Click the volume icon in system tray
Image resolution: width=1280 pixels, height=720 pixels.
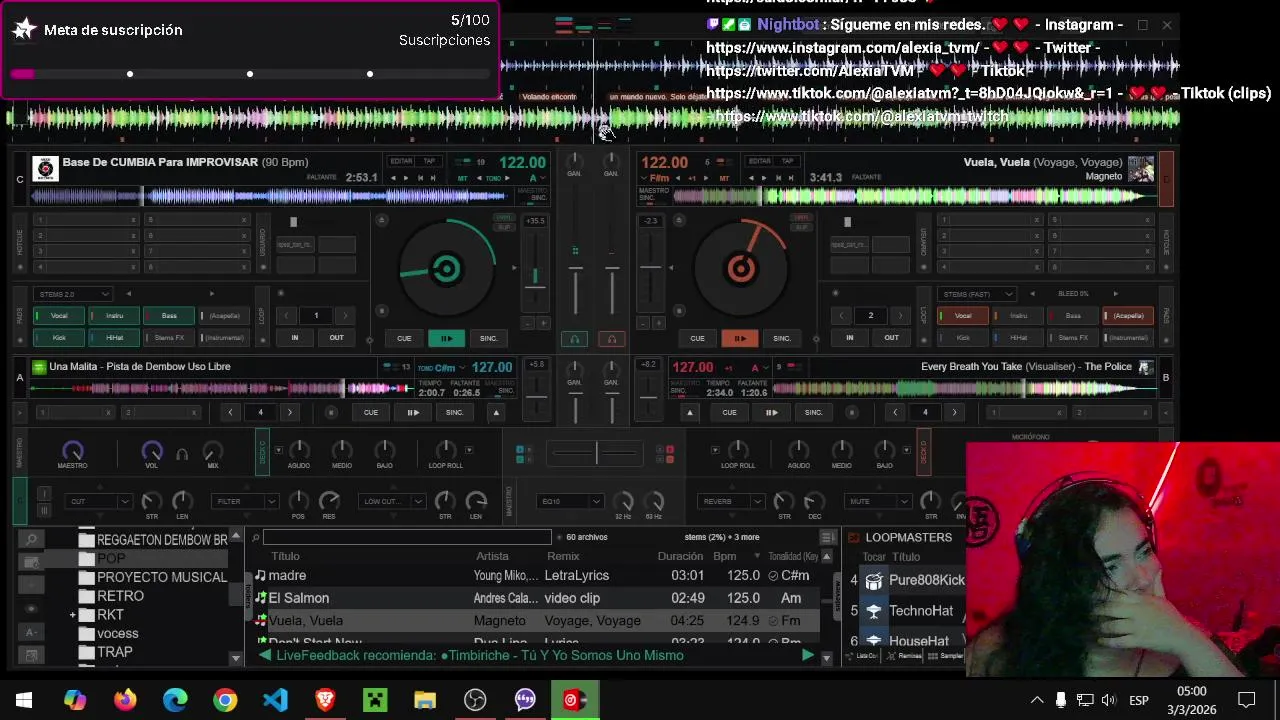[x=1108, y=700]
